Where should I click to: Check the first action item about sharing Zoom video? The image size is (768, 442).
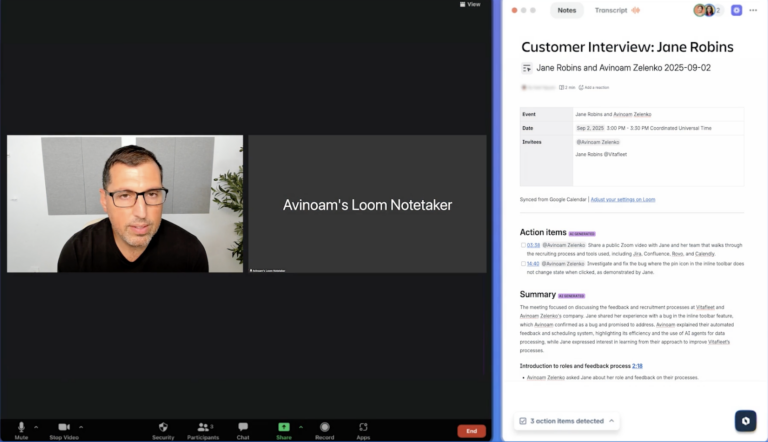click(x=523, y=245)
